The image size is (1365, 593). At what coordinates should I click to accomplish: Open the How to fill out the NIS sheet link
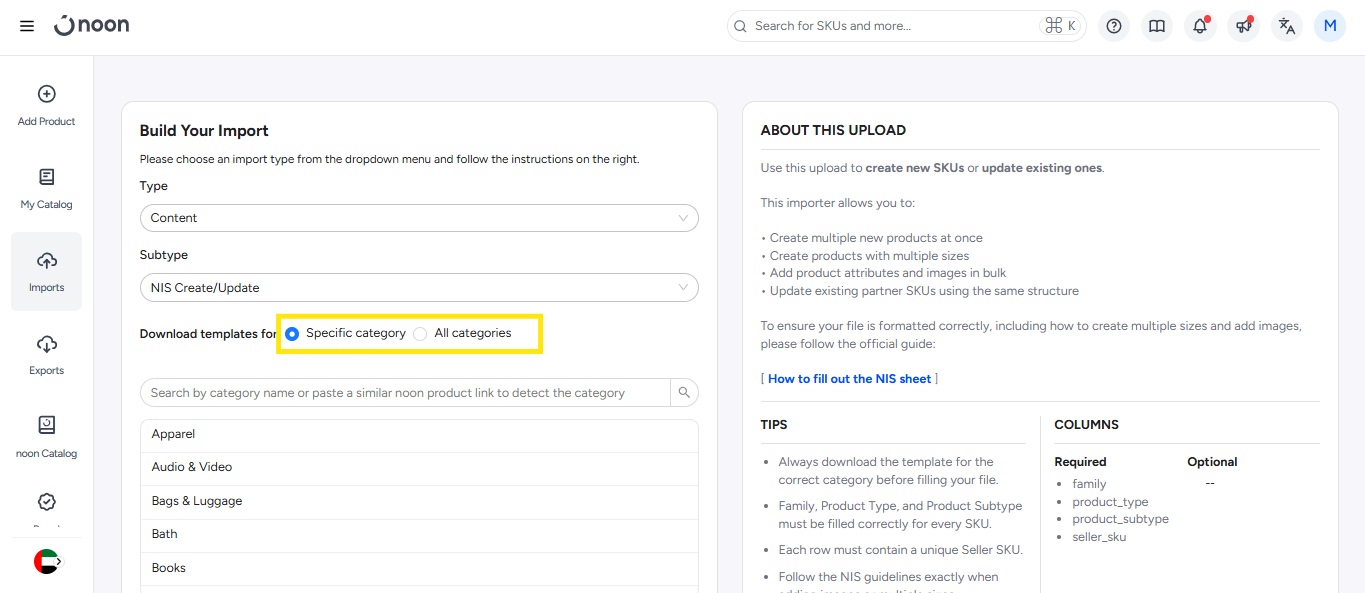(x=849, y=379)
